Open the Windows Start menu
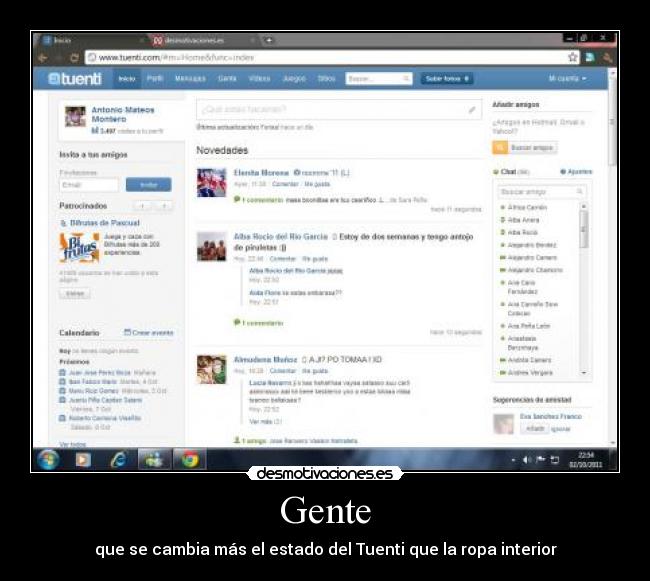 click(49, 460)
